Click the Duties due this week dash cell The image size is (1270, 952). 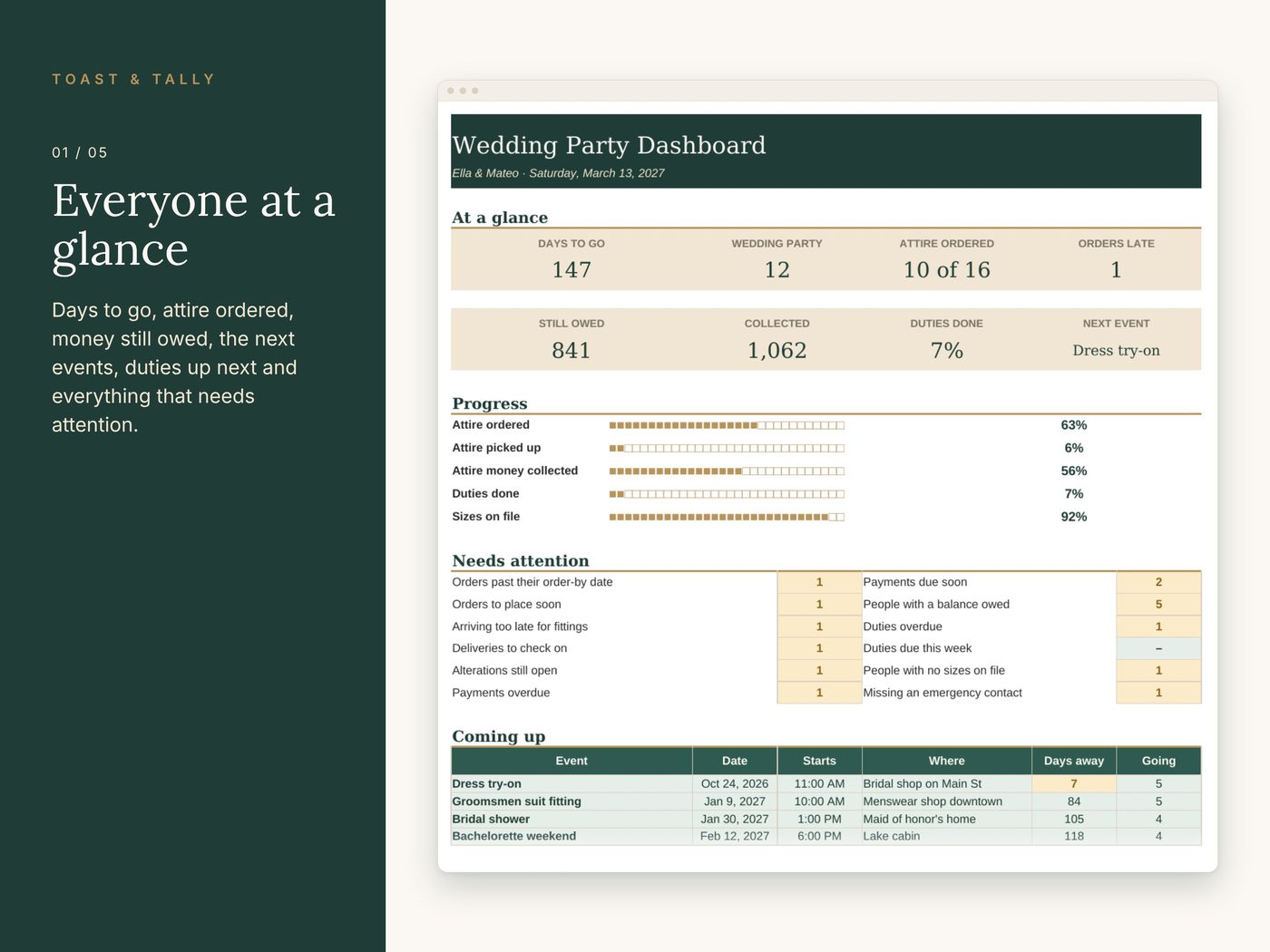coord(1158,648)
